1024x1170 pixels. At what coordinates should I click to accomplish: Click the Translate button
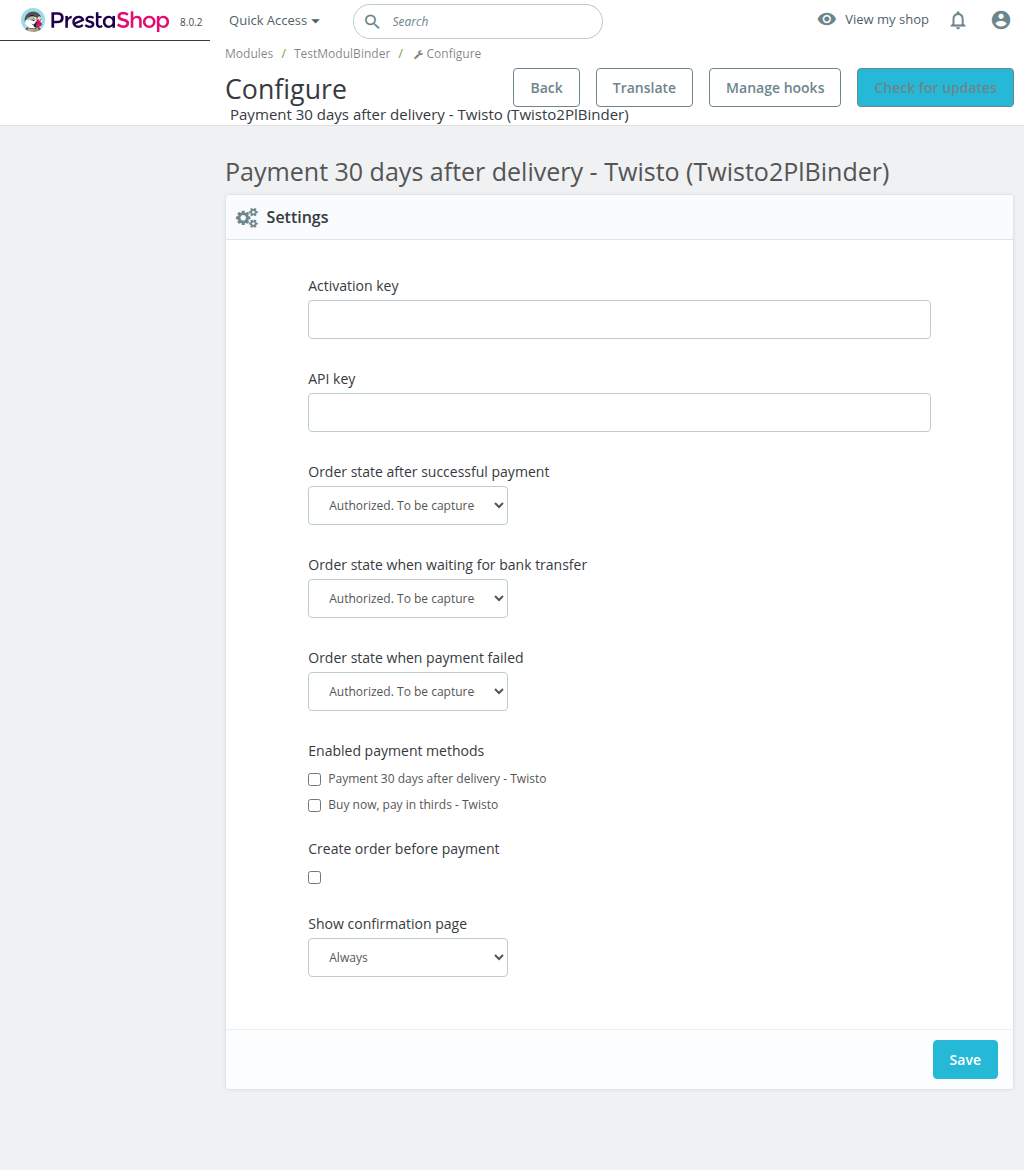[x=643, y=87]
